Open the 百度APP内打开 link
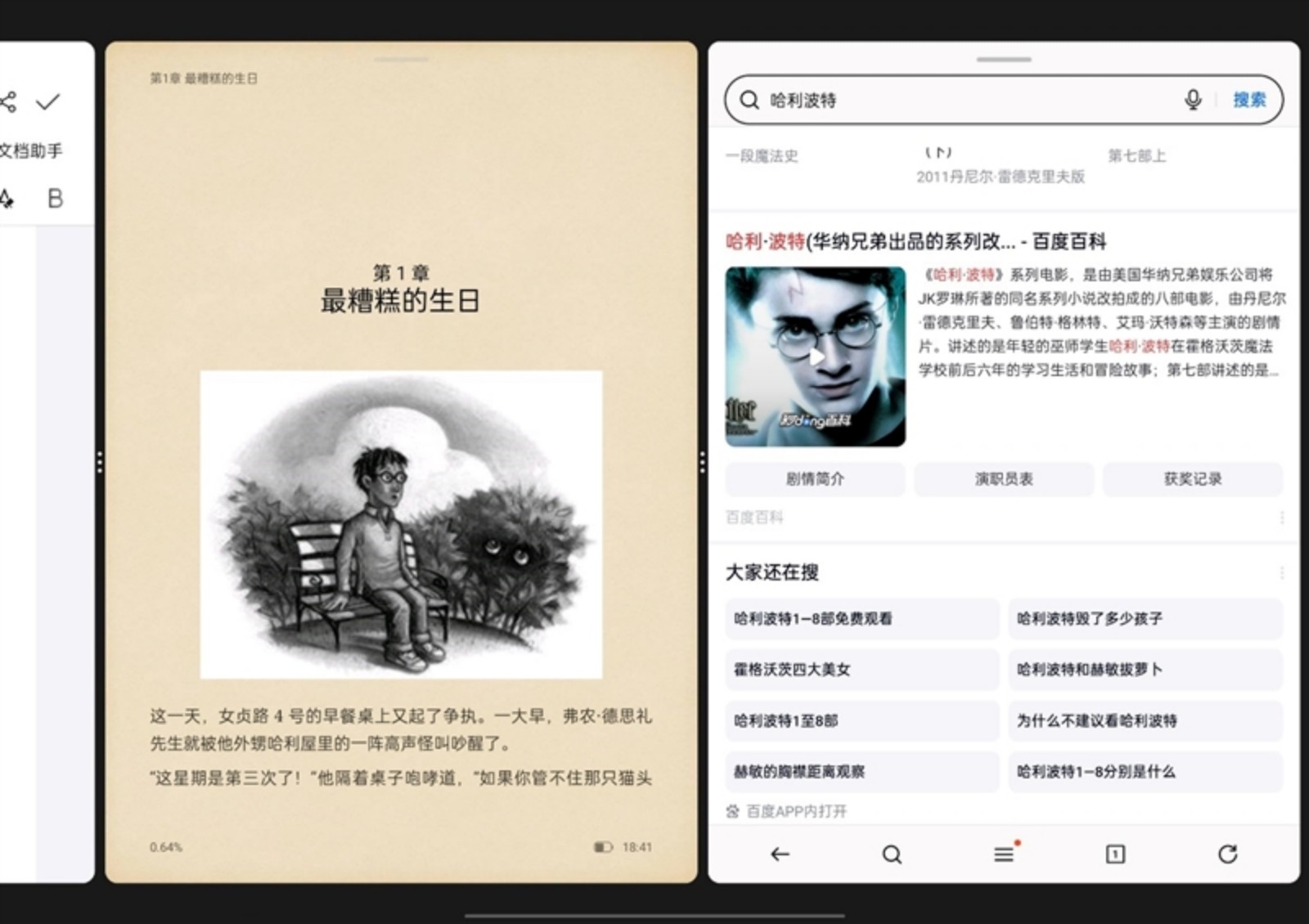Viewport: 1309px width, 924px height. [796, 811]
